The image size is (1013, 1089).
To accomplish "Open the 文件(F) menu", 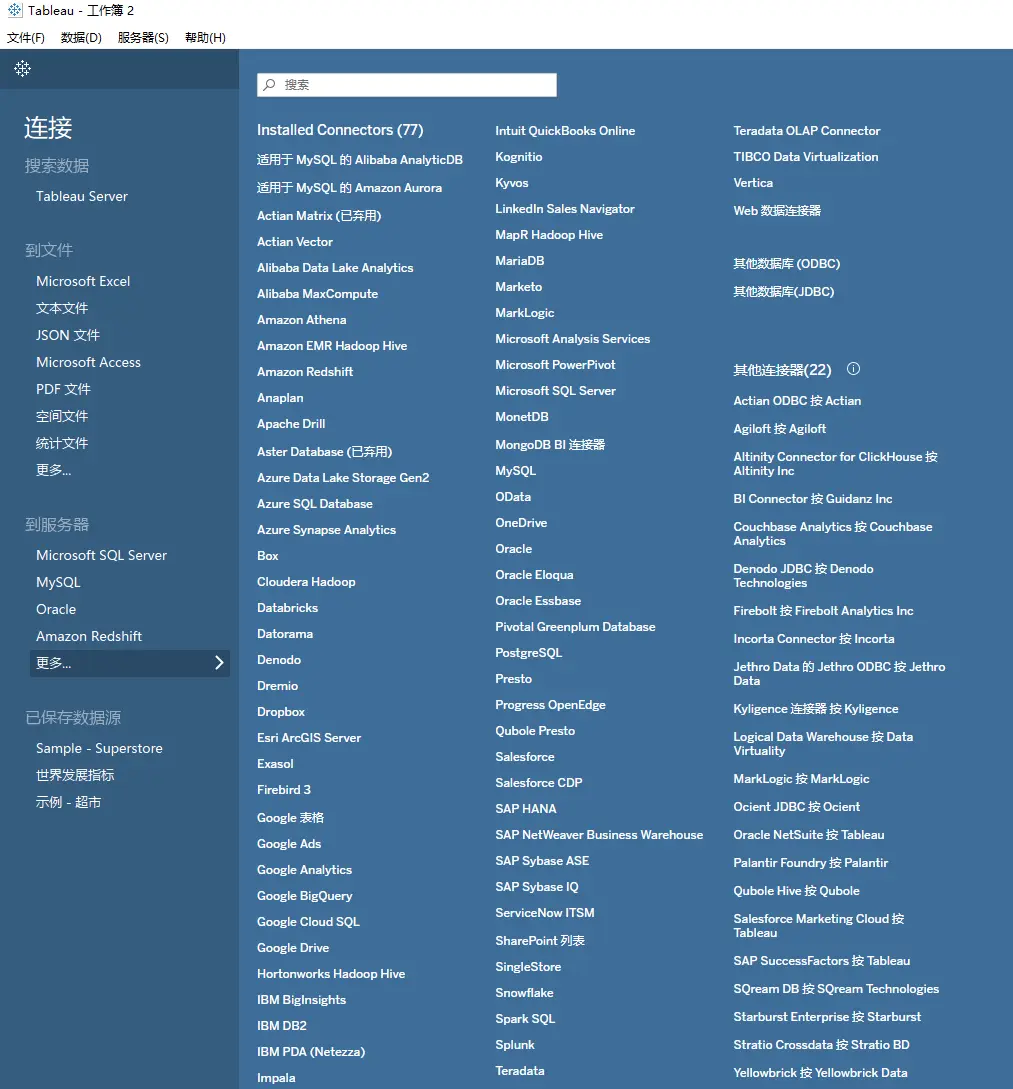I will point(26,38).
